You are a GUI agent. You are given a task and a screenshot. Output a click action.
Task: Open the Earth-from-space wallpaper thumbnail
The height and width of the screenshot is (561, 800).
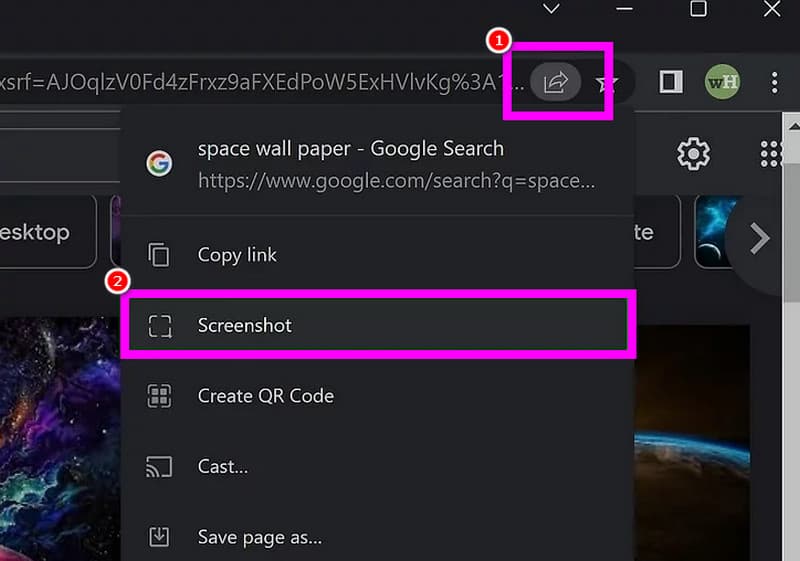point(692,443)
